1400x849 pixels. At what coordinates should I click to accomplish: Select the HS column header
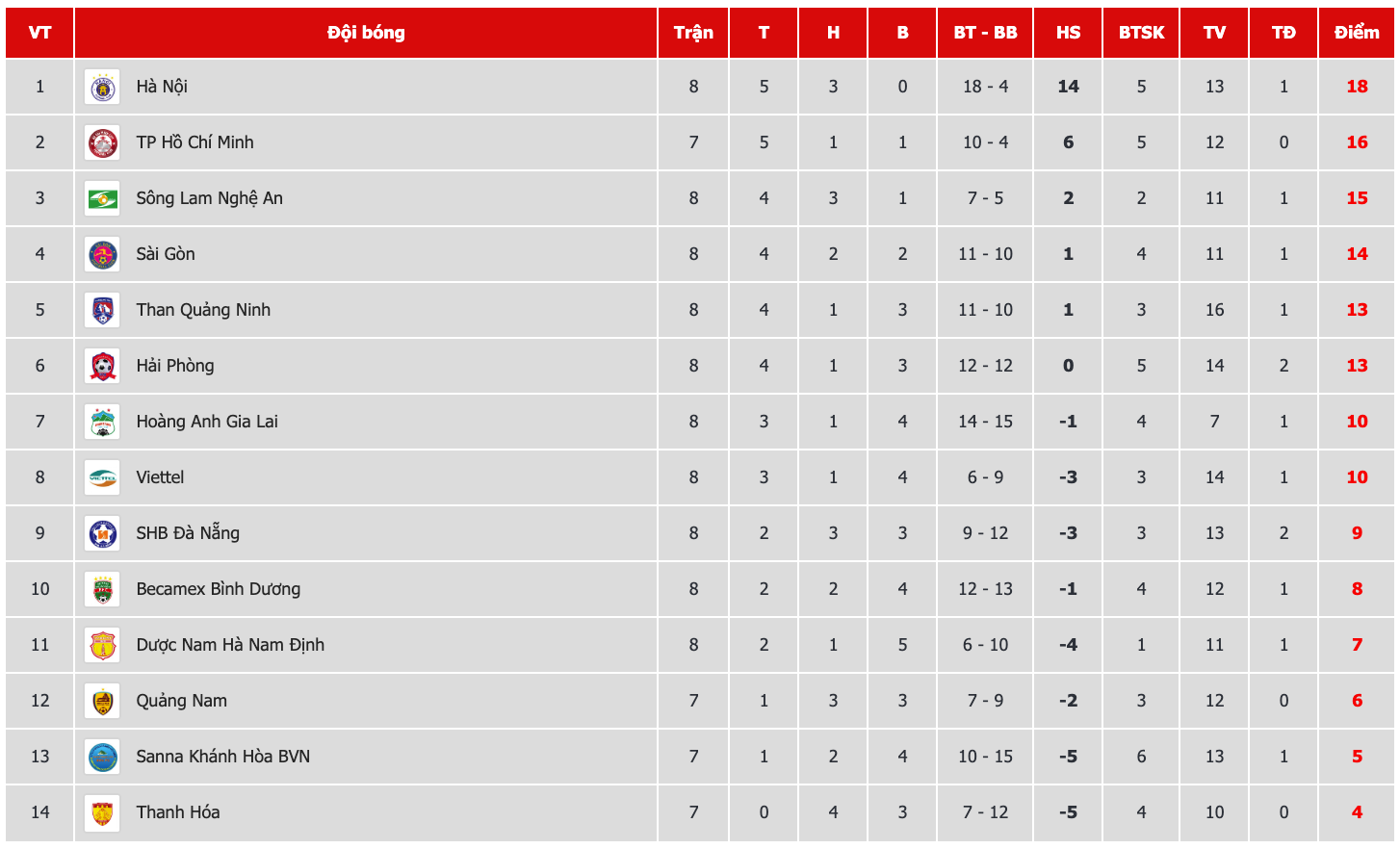pos(1068,33)
